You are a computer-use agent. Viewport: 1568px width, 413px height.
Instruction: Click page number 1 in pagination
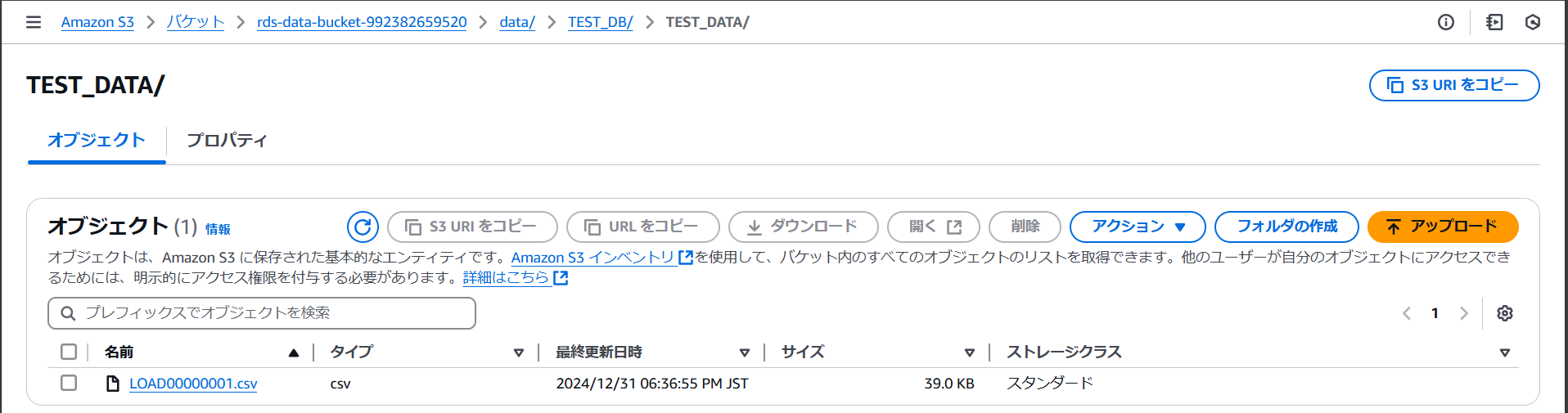click(1435, 313)
